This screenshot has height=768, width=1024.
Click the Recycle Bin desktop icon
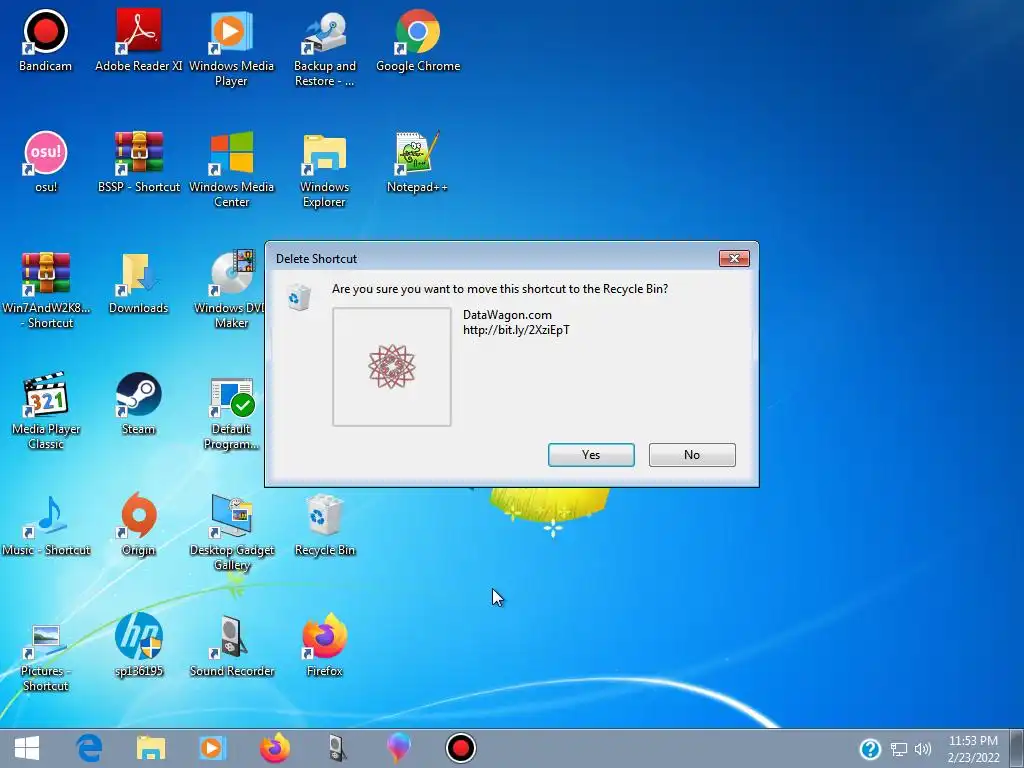pyautogui.click(x=325, y=525)
